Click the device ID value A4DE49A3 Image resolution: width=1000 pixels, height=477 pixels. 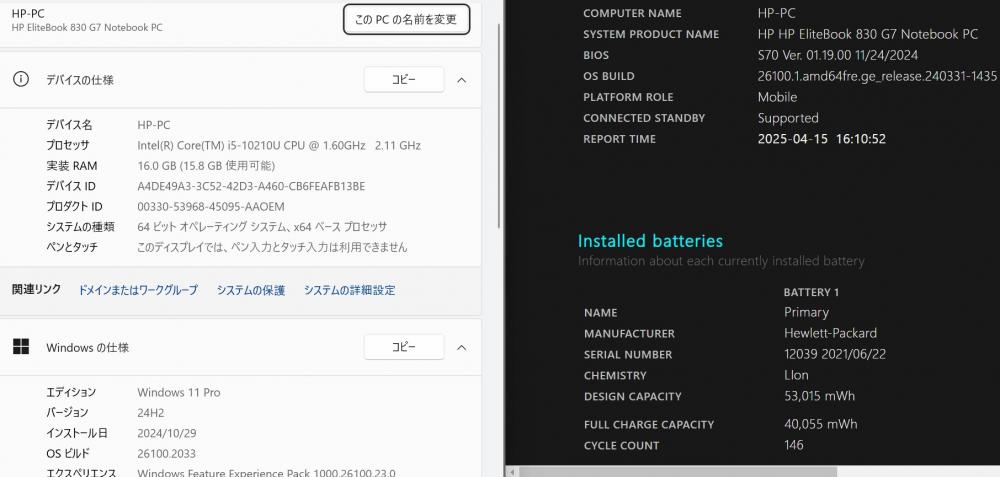click(x=251, y=186)
